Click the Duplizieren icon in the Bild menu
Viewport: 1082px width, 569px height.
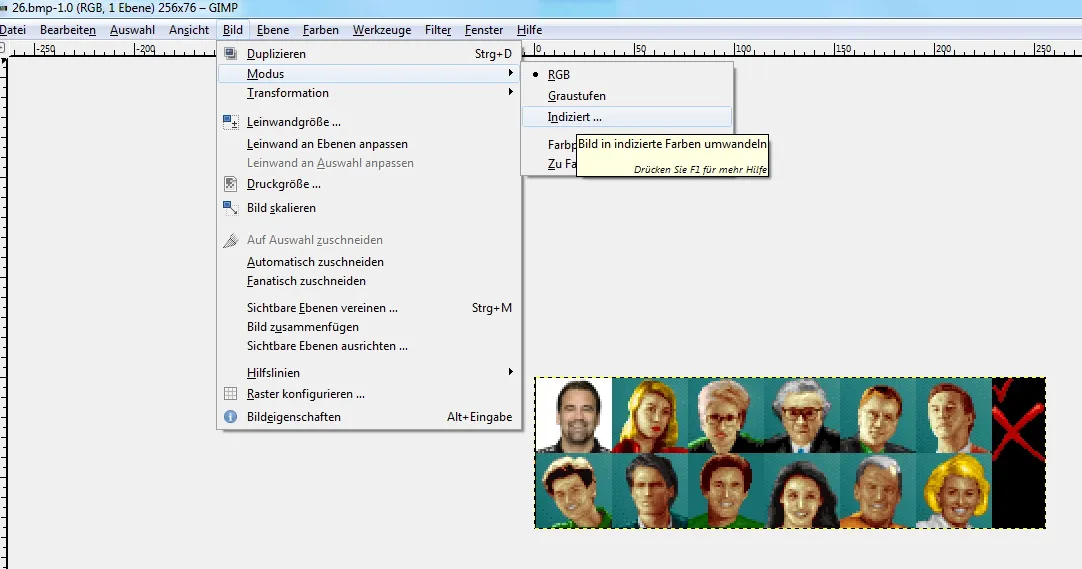(x=230, y=54)
